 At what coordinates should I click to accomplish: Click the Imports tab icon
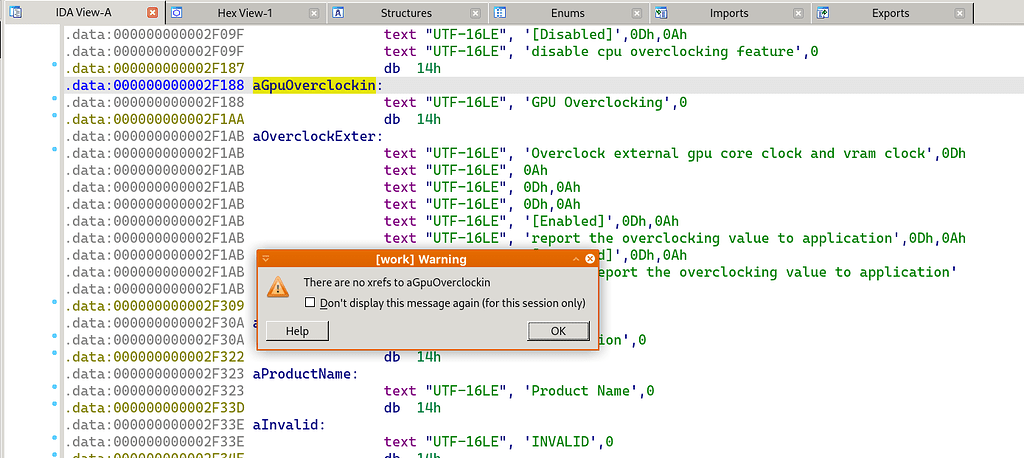[x=661, y=13]
